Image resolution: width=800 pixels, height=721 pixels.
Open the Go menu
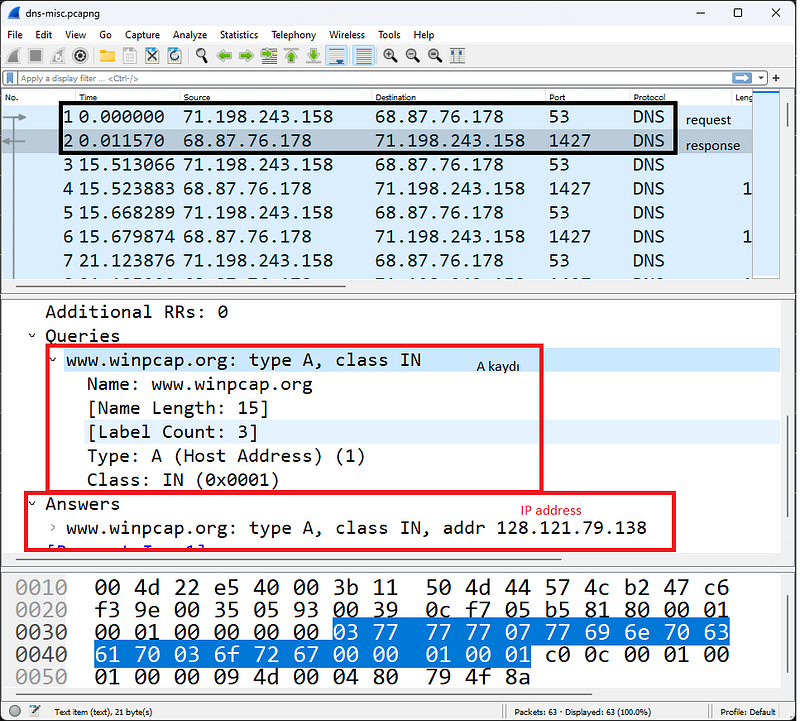[105, 35]
